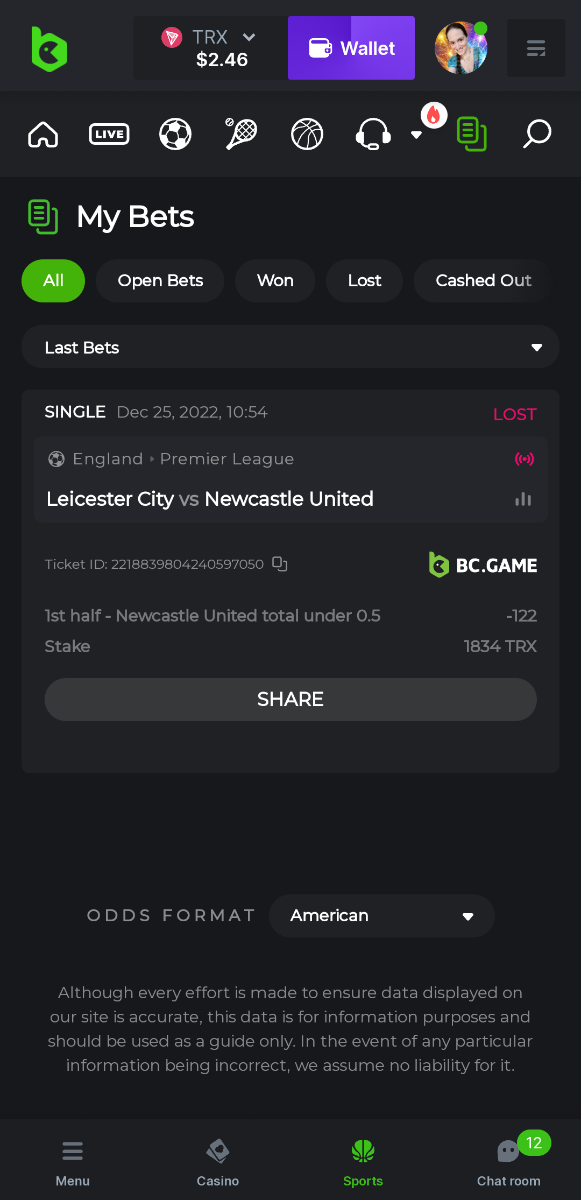Show only Lost bets
The image size is (581, 1200).
(364, 281)
